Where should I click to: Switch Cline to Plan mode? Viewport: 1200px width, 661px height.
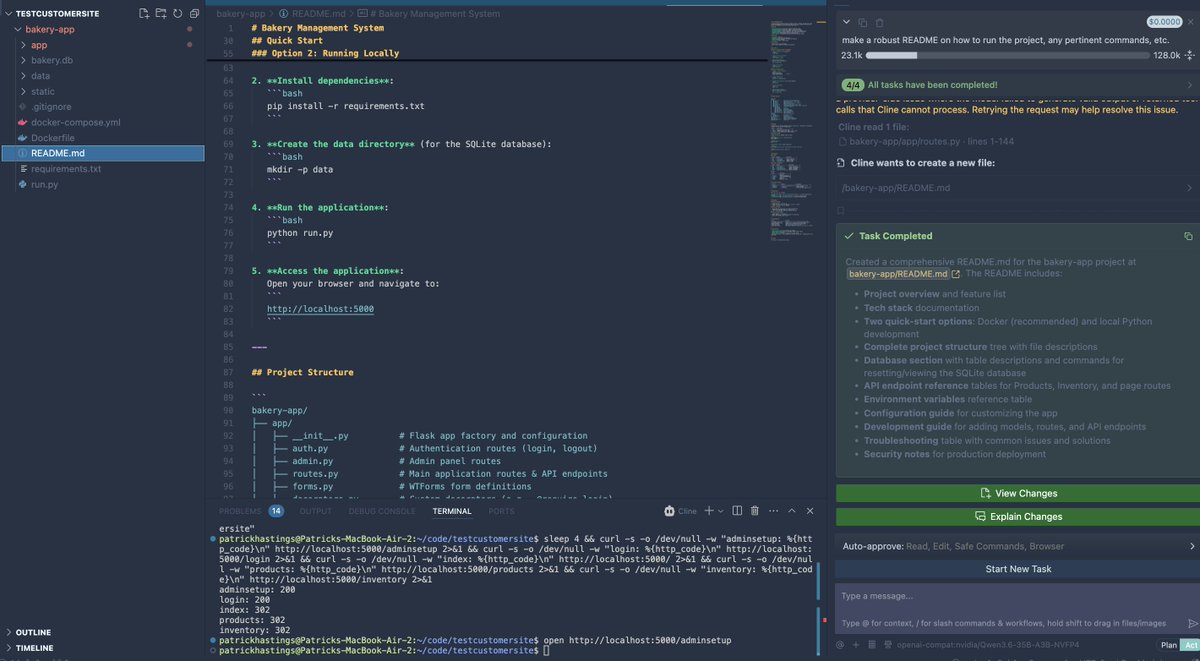1168,645
